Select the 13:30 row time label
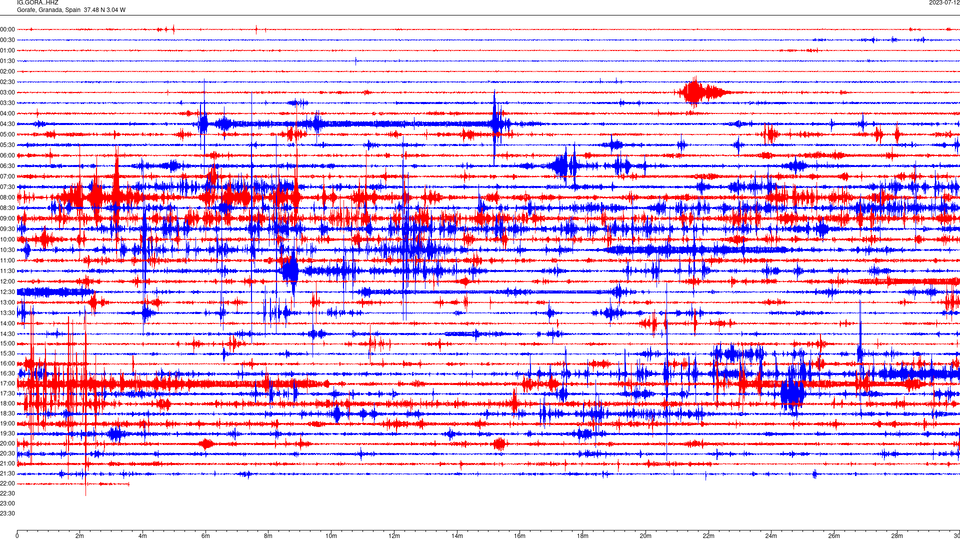This screenshot has width=960, height=540. (x=7, y=313)
